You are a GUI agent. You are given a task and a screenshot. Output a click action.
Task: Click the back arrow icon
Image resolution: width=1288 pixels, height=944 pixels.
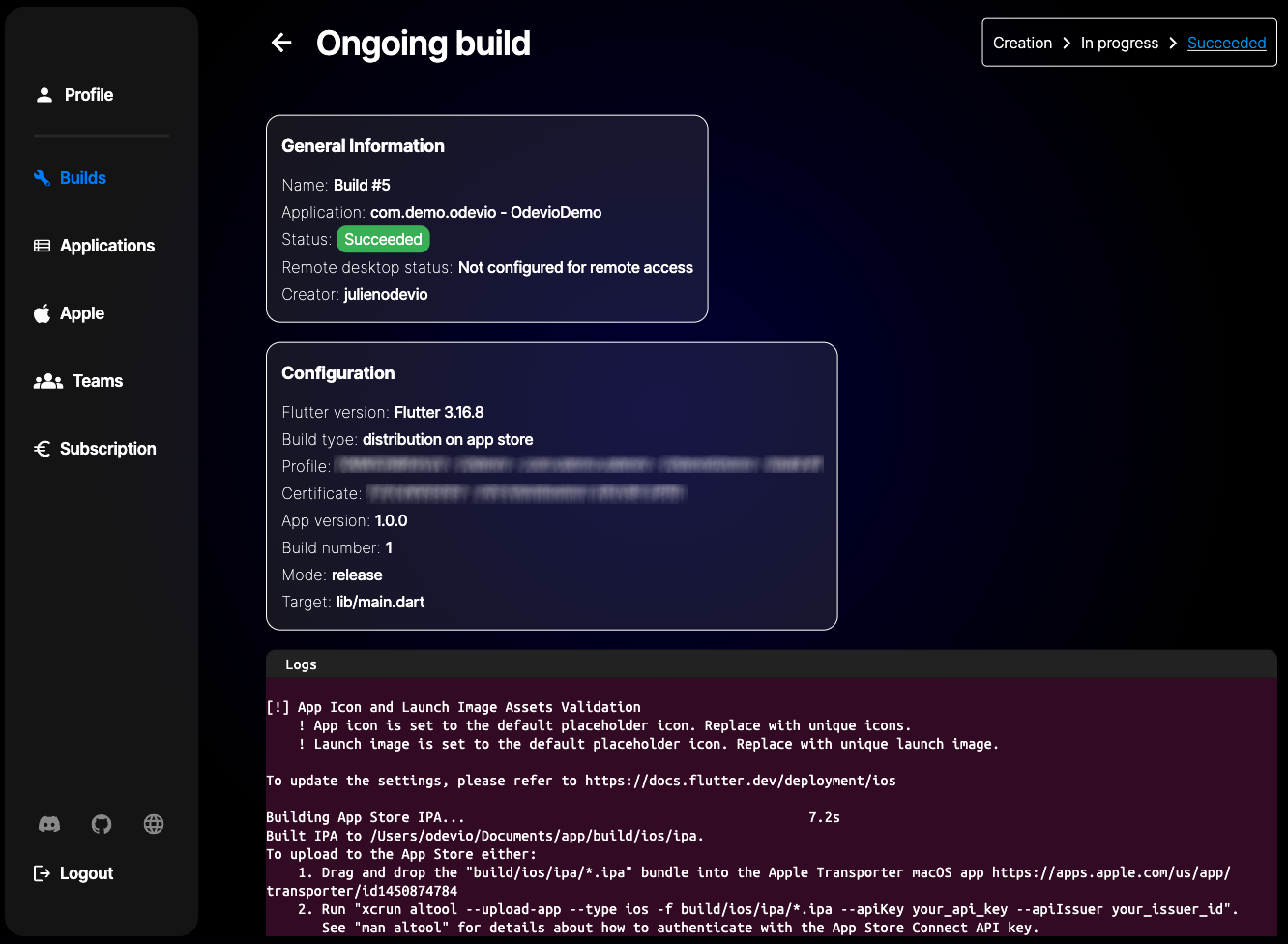[281, 43]
